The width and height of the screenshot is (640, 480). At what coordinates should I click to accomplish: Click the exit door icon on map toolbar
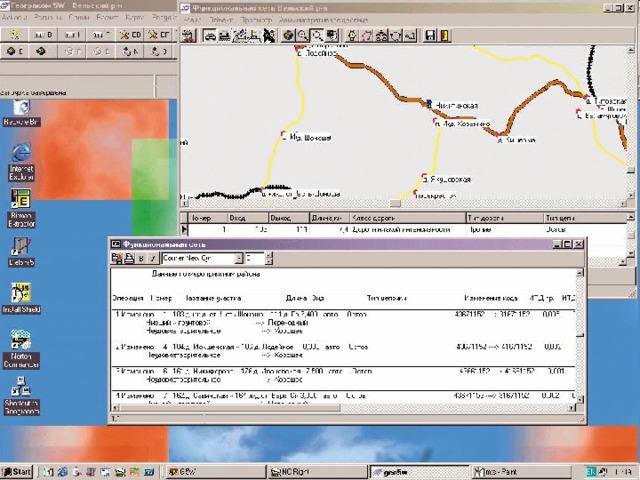coord(446,36)
